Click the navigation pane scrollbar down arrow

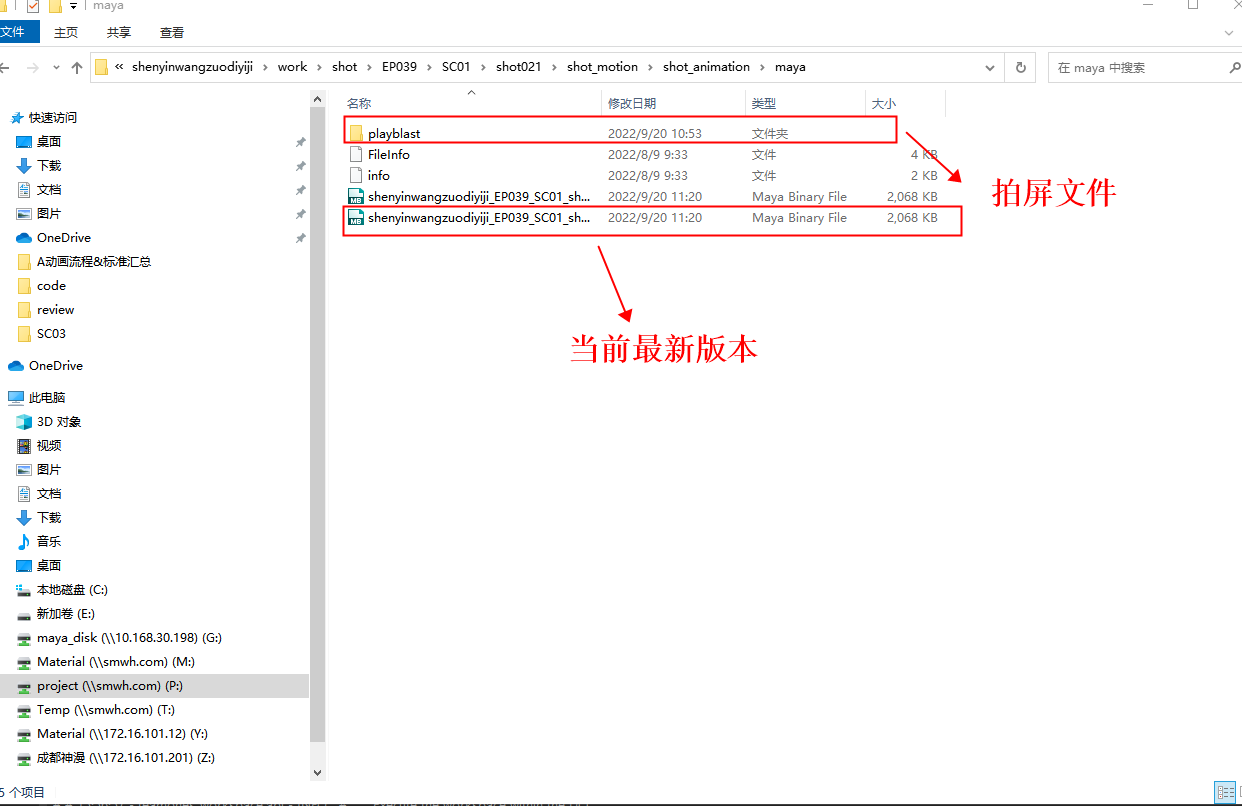pos(318,772)
